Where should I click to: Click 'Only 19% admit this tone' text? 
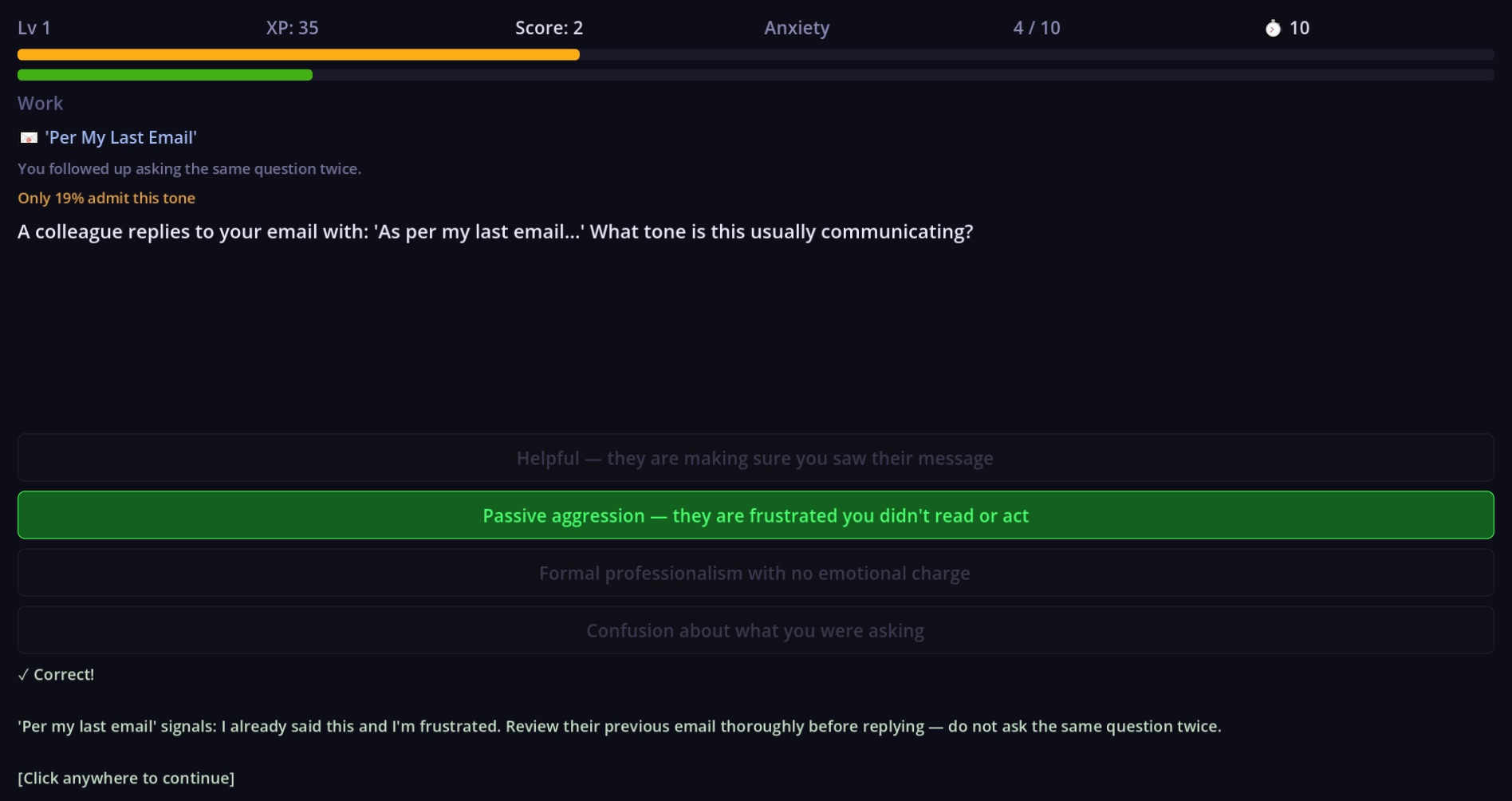pos(106,198)
